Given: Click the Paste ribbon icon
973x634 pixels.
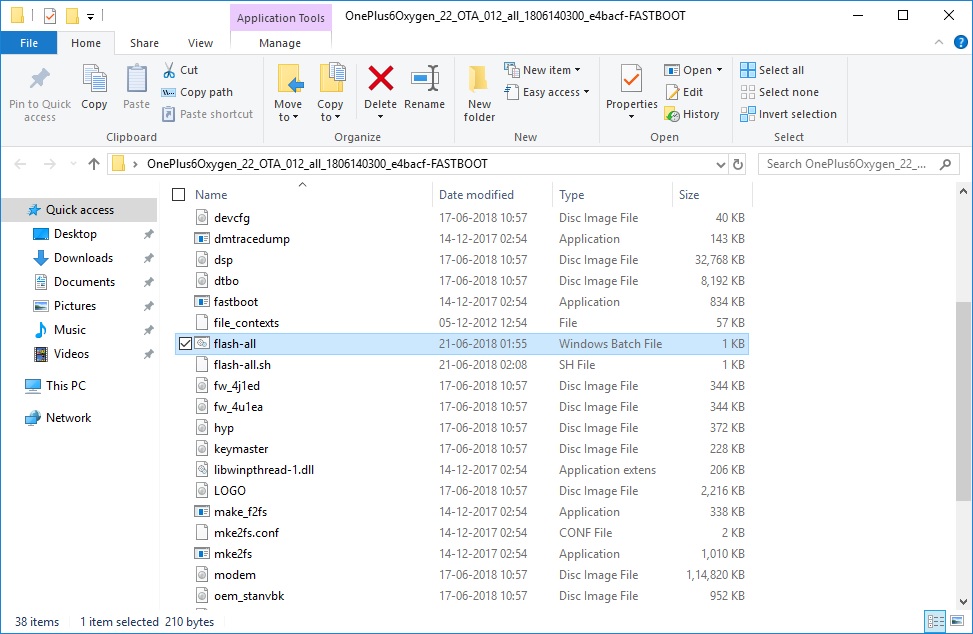Looking at the screenshot, I should 137,79.
